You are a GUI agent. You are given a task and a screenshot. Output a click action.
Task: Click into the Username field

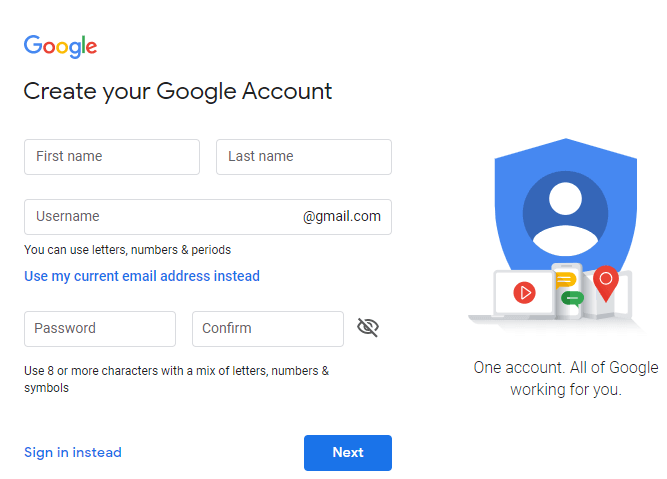208,217
